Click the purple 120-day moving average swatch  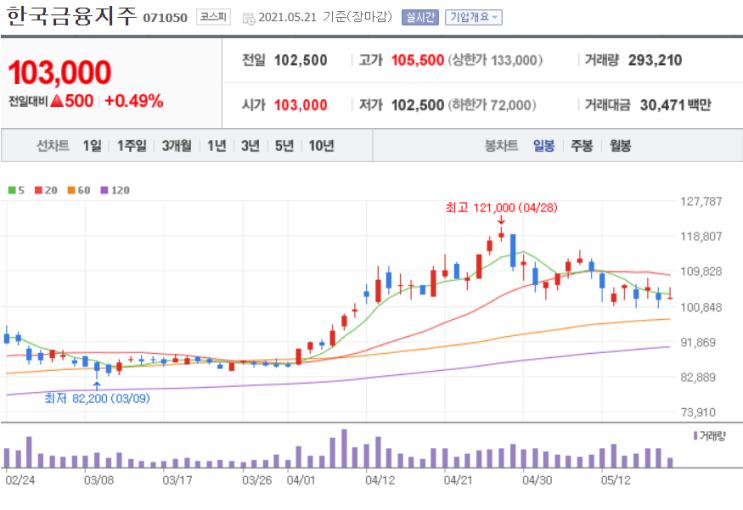tap(104, 190)
